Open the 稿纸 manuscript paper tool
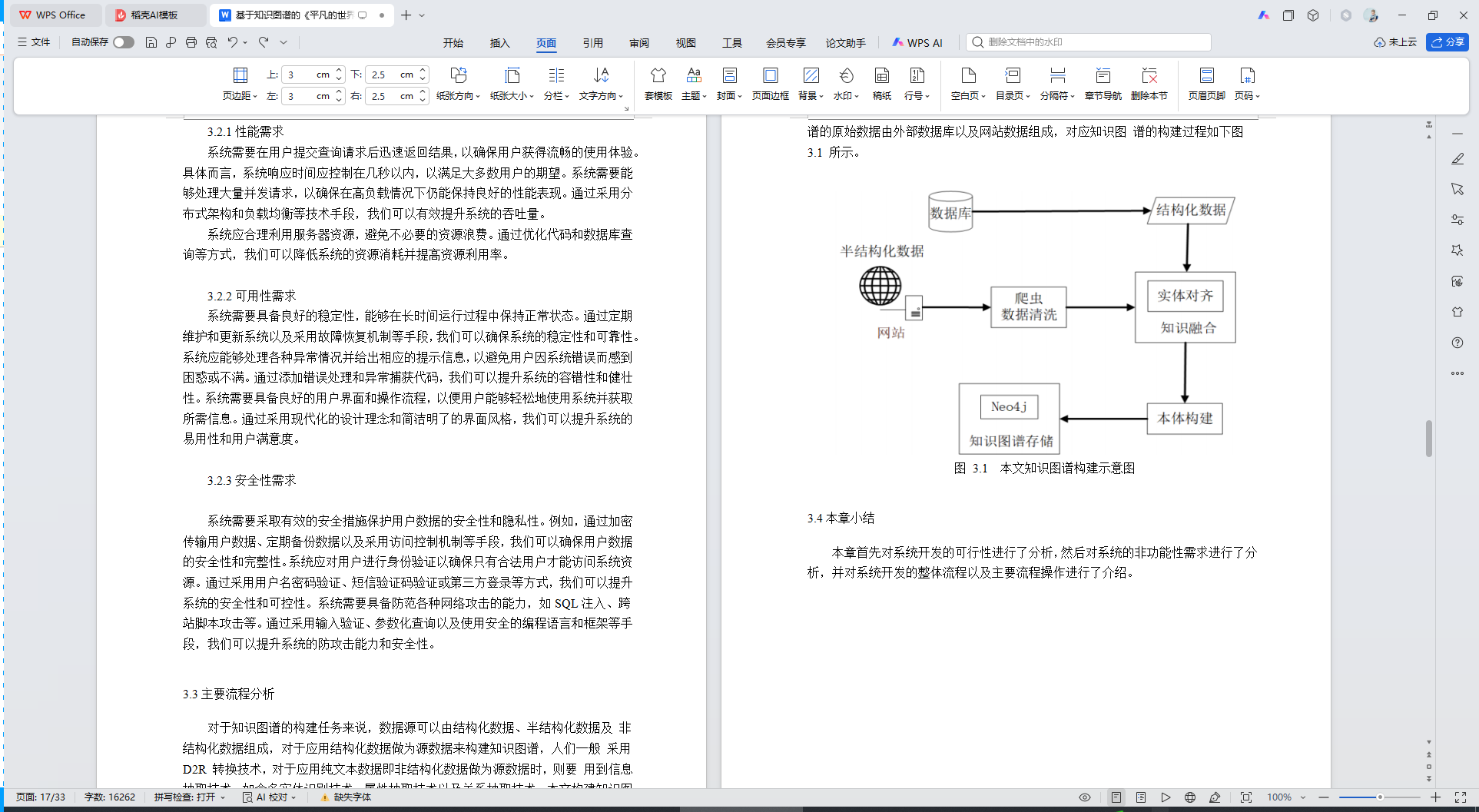The width and height of the screenshot is (1479, 812). (882, 83)
